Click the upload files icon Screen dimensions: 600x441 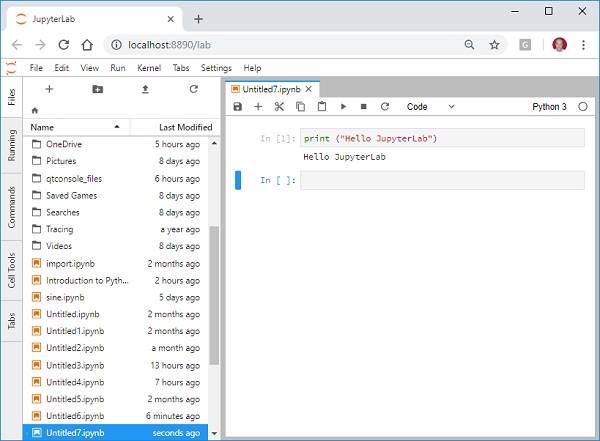click(145, 89)
